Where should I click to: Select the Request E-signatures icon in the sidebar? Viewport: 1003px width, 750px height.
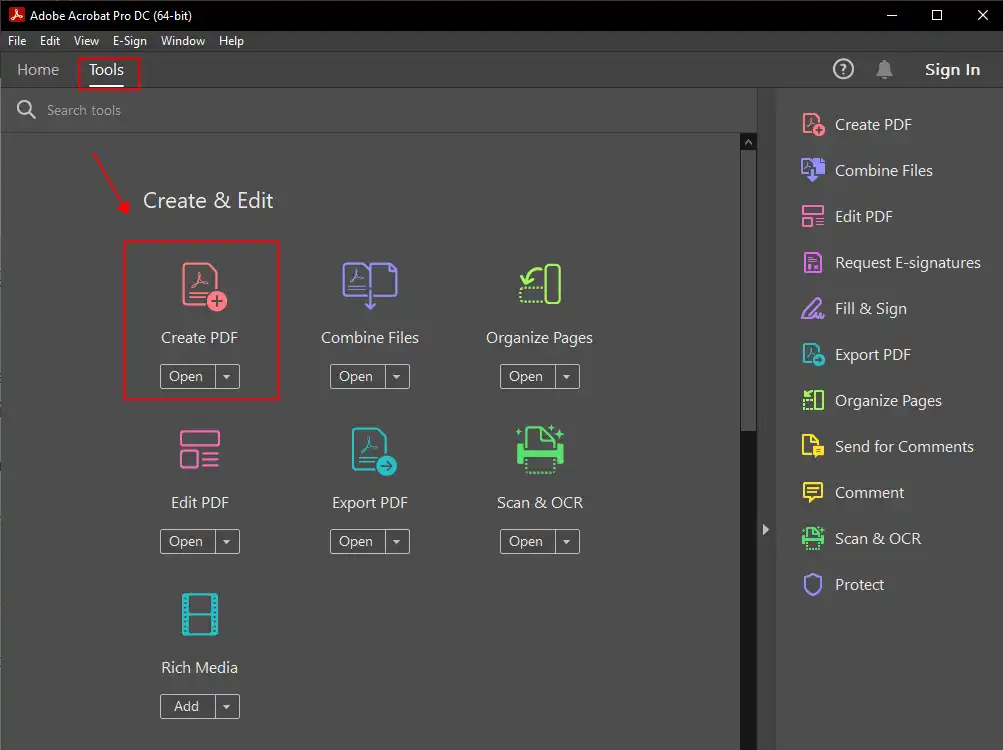click(x=813, y=262)
